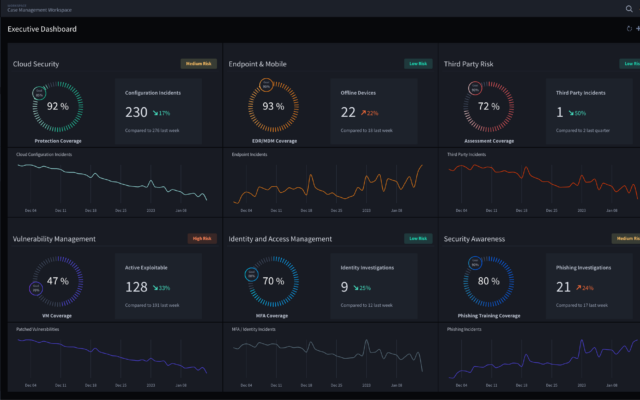Open the Endpoint & Mobile panel title
The width and height of the screenshot is (640, 400).
[x=258, y=64]
